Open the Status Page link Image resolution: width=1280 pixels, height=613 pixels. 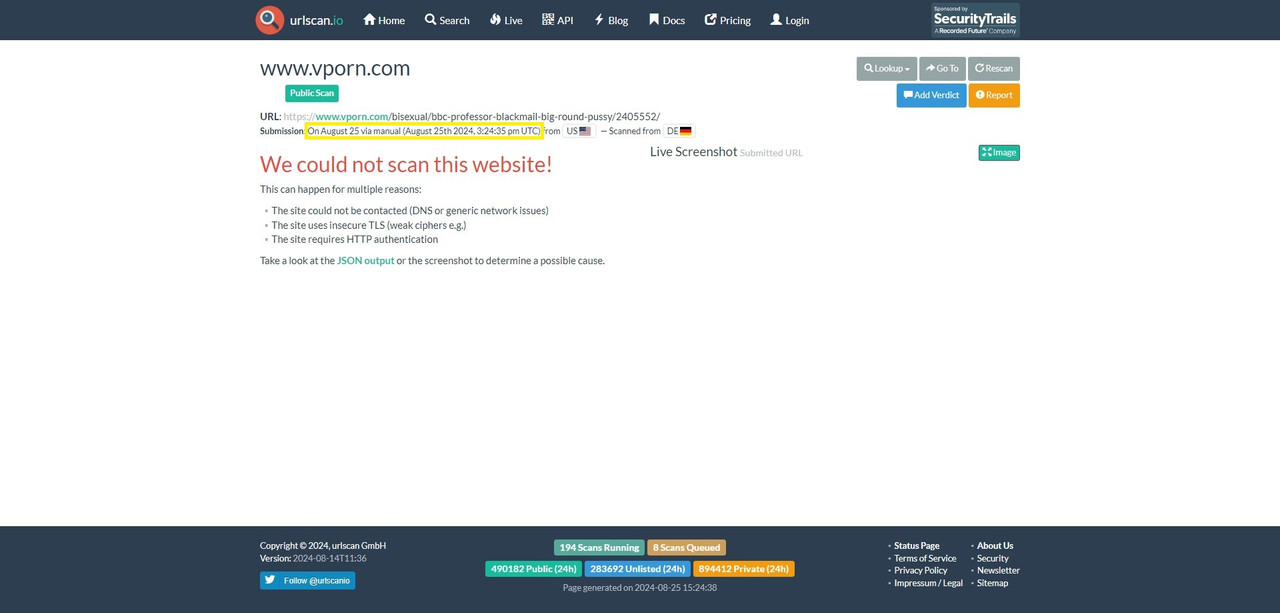click(916, 546)
